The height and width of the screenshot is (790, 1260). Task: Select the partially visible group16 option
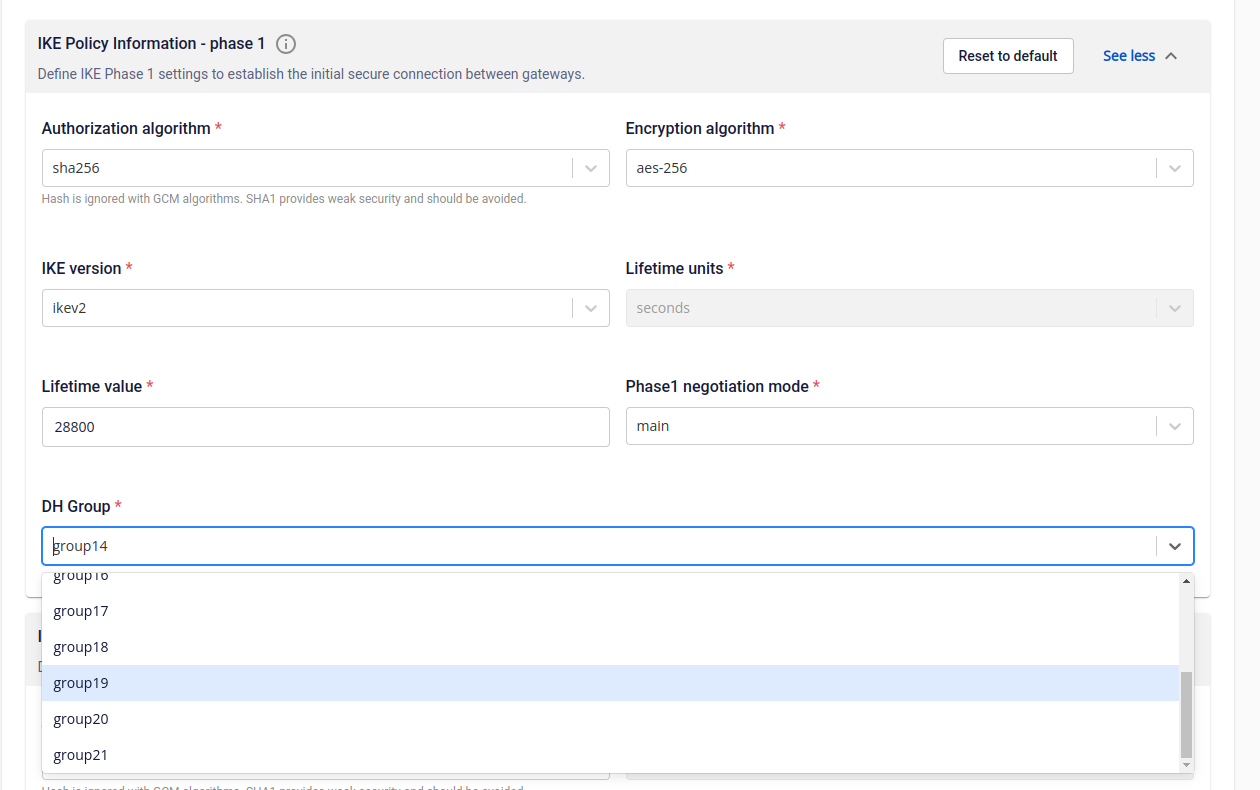click(81, 578)
